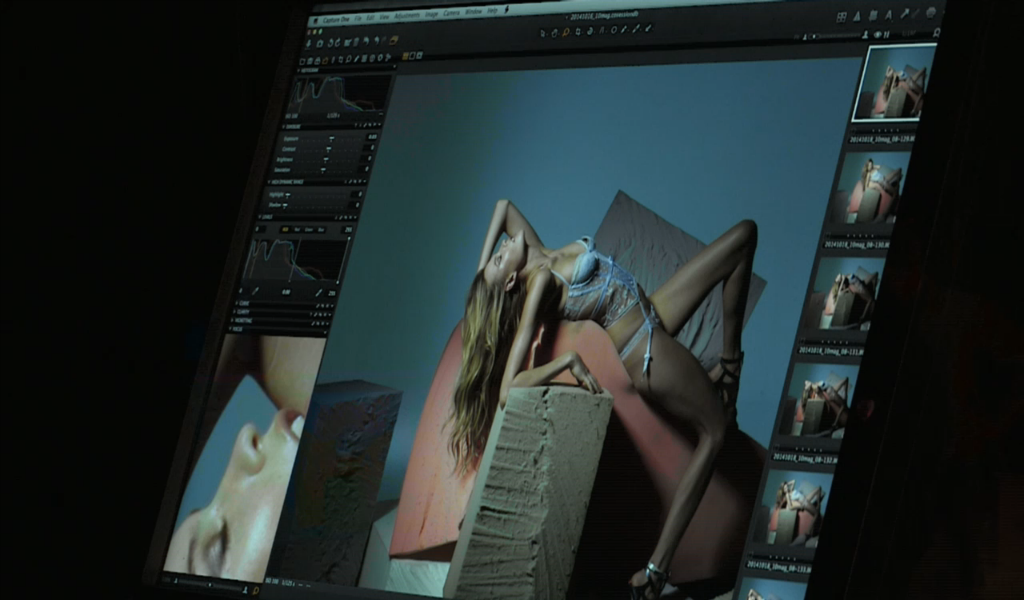This screenshot has width=1024, height=600.
Task: Pick the Levels highlight point eyedropper
Action: (x=318, y=293)
